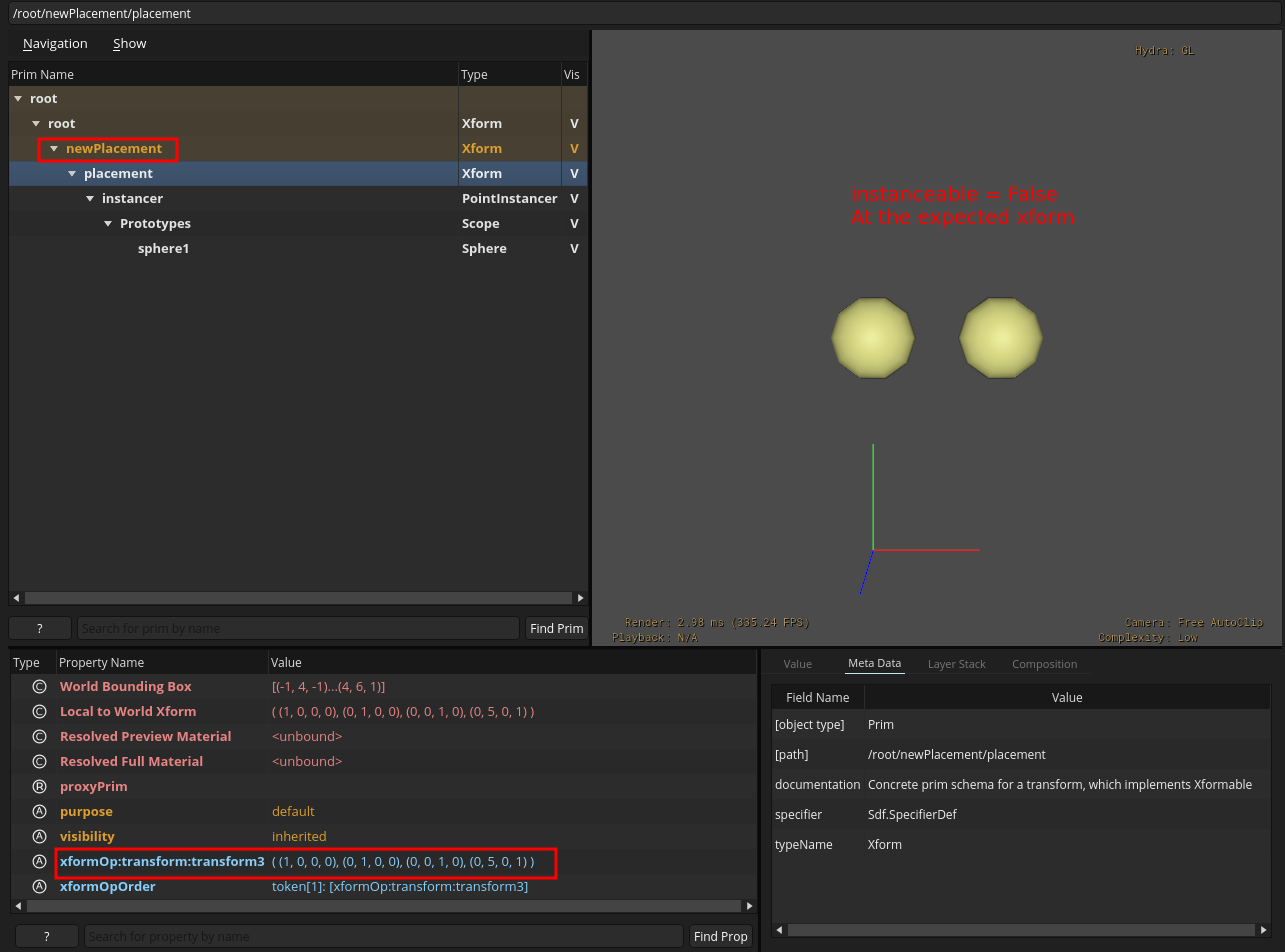Collapse the root Xform tree node

pyautogui.click(x=36, y=124)
